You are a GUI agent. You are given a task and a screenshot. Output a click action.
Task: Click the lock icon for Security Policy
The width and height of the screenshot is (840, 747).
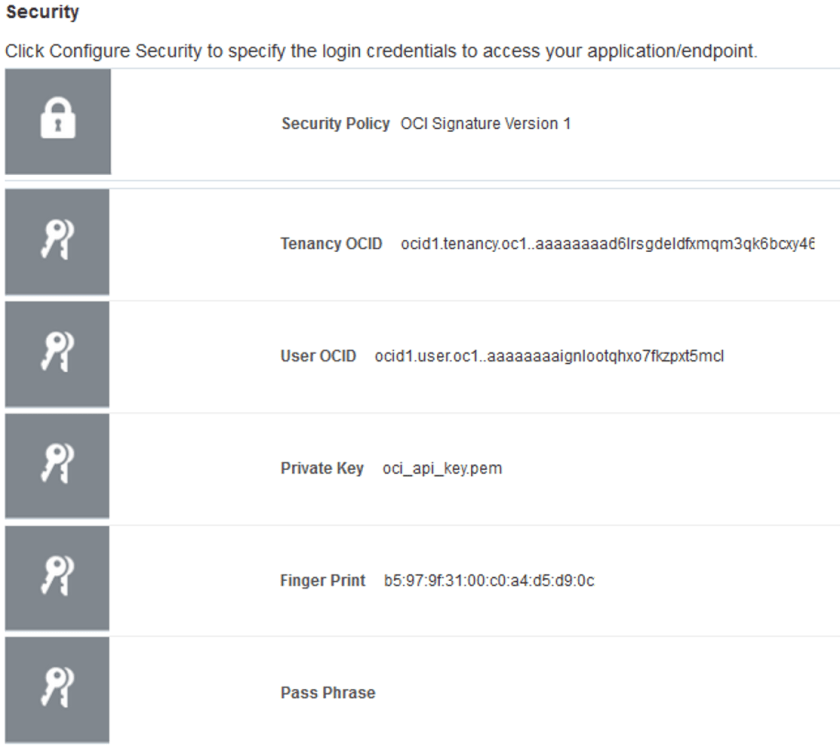click(57, 124)
